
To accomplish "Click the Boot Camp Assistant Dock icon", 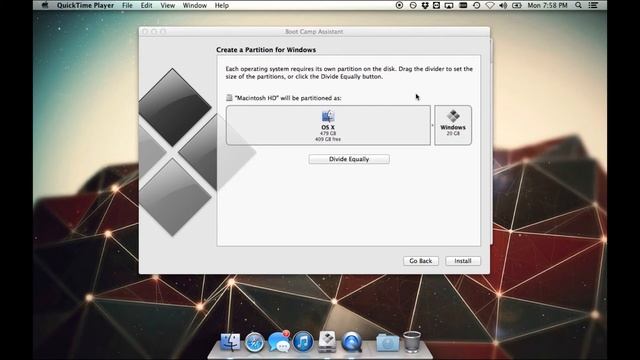I will coord(327,342).
